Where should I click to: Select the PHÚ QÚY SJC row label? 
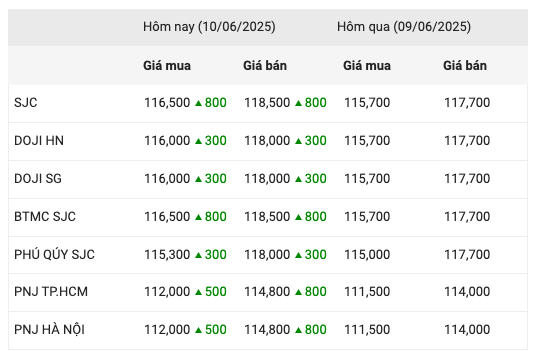(54, 254)
